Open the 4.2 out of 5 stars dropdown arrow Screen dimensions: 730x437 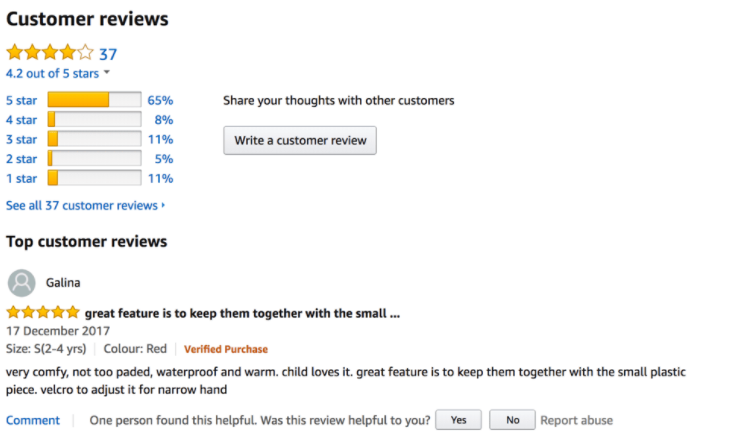pos(107,72)
